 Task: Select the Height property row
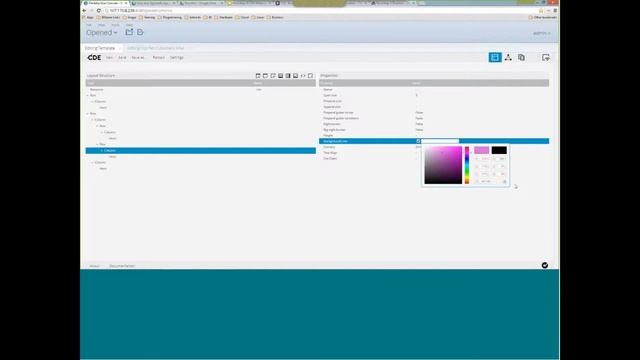tap(434, 135)
